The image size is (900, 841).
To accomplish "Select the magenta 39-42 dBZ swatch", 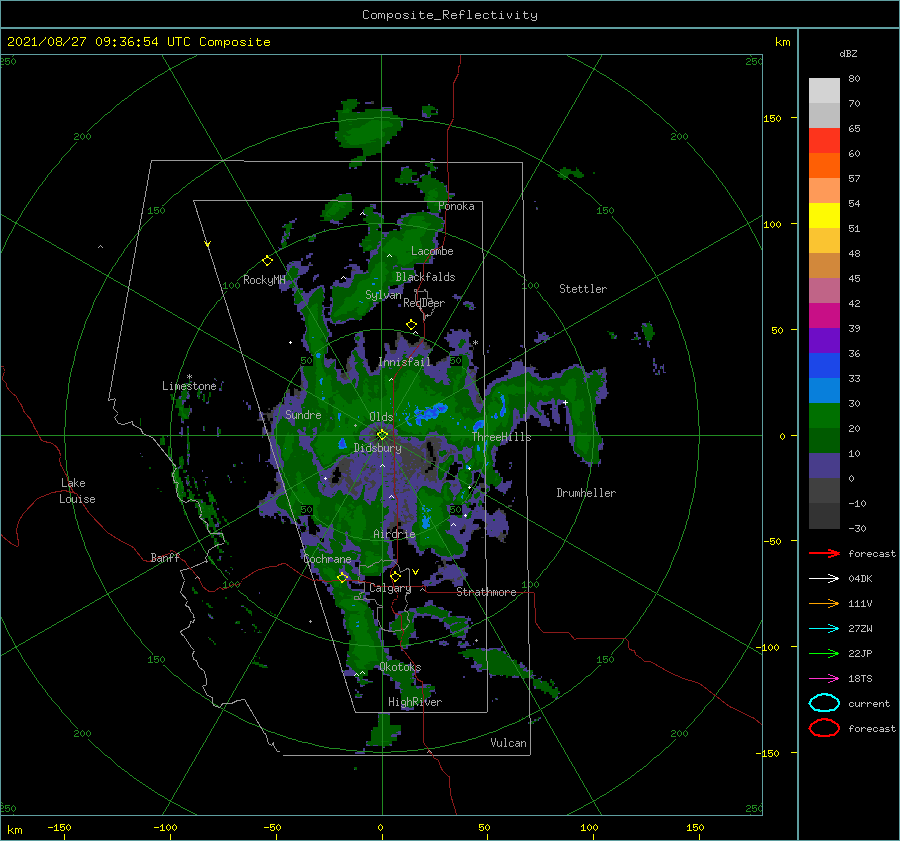I will click(x=824, y=316).
